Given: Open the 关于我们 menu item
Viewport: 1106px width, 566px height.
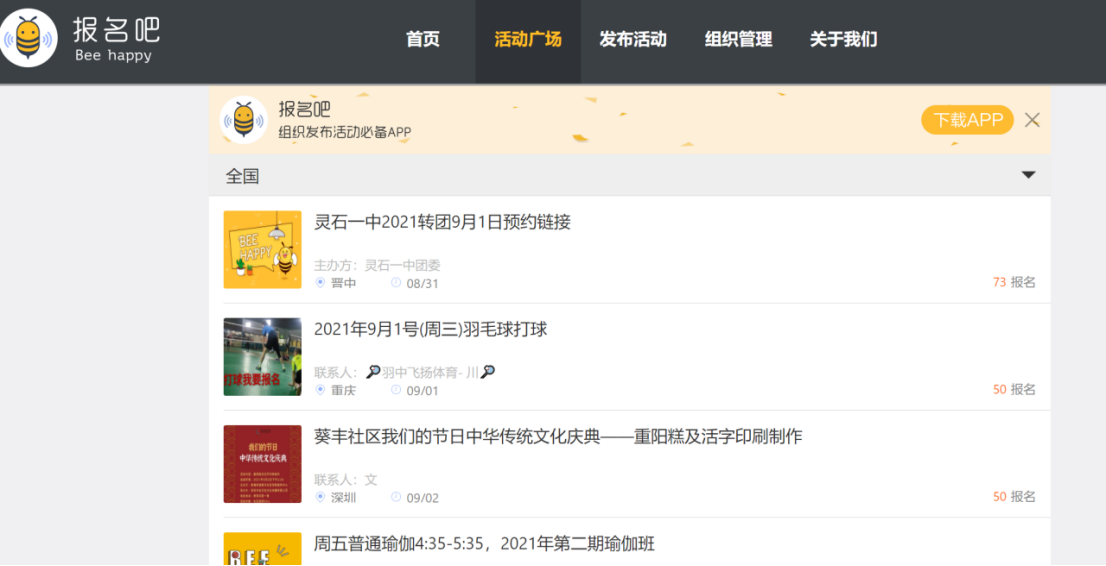Looking at the screenshot, I should (x=844, y=39).
